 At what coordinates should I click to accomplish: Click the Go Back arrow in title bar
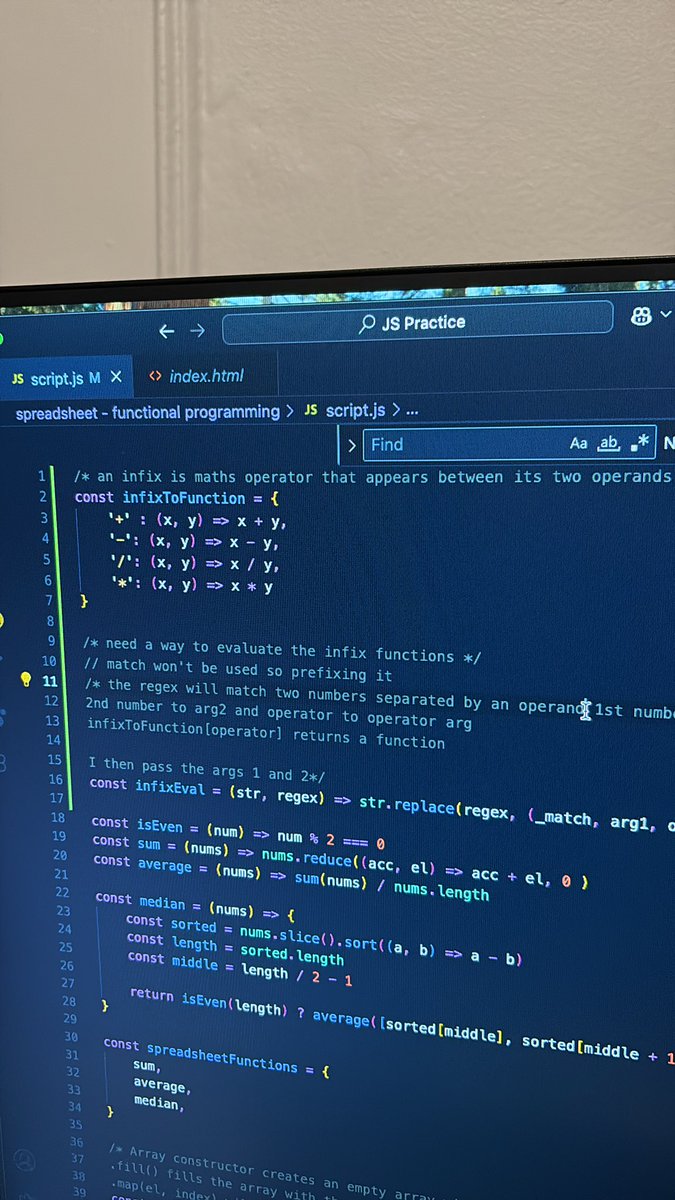tap(167, 331)
